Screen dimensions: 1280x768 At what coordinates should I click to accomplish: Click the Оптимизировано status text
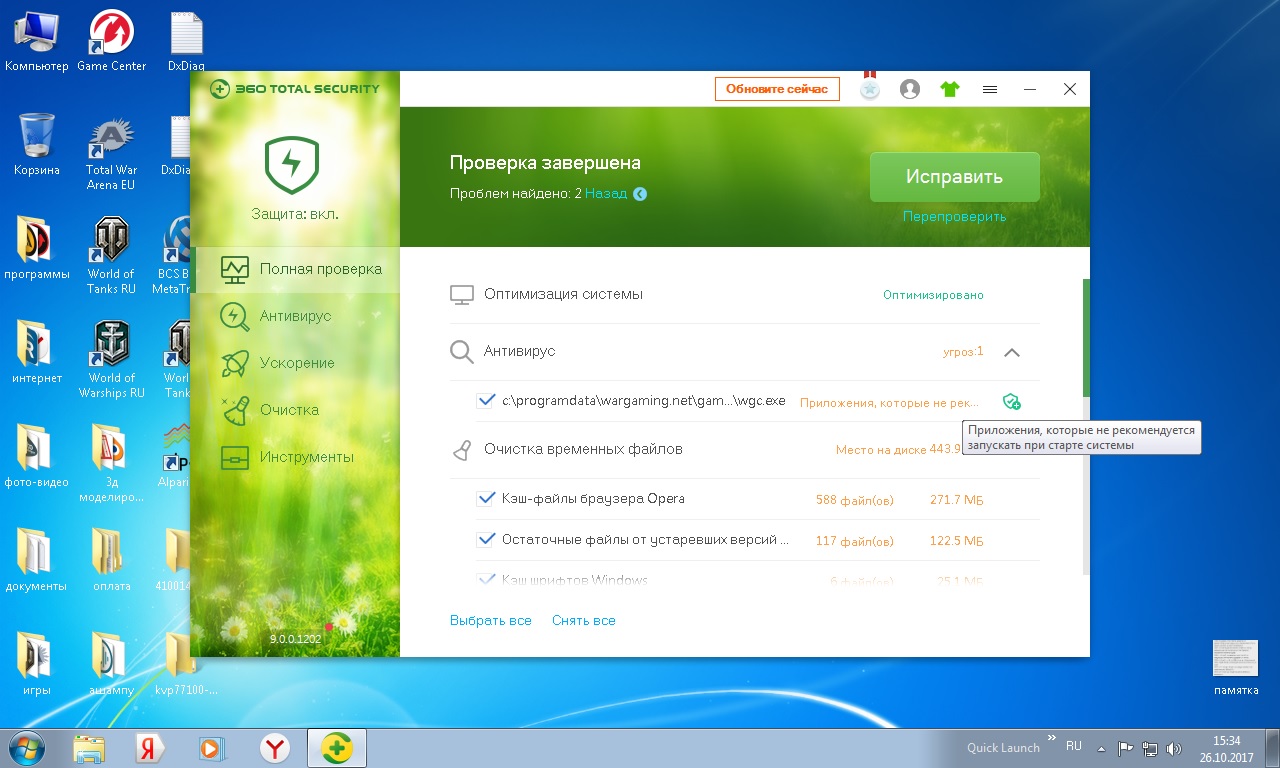point(933,295)
